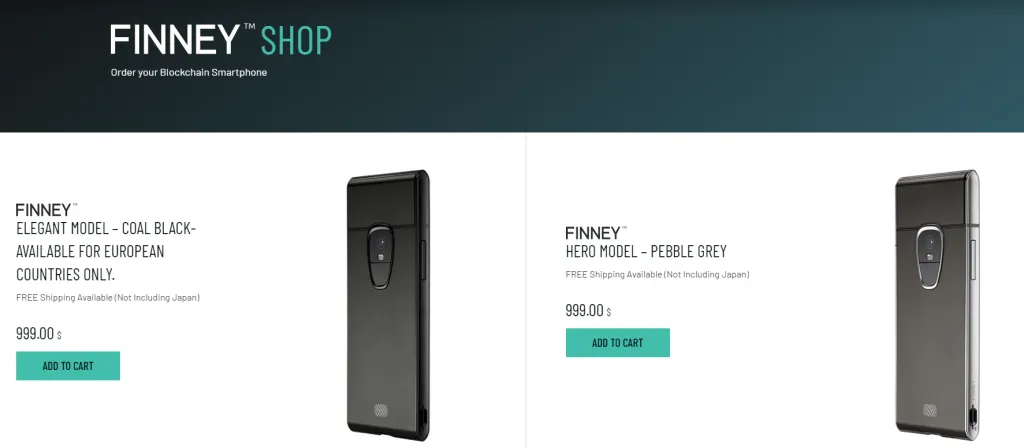Open the Coal Black phone image

click(388, 306)
